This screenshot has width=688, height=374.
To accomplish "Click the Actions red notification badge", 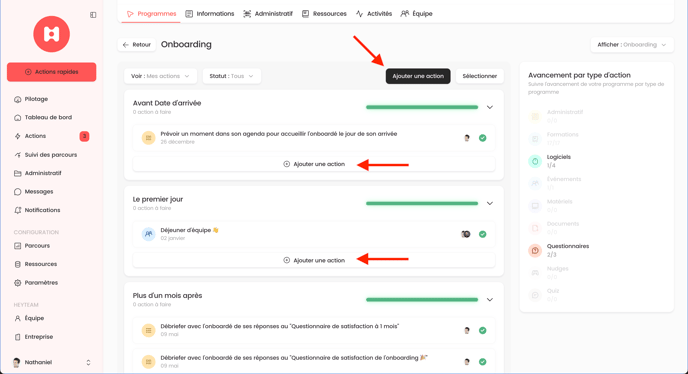I will 84,137.
